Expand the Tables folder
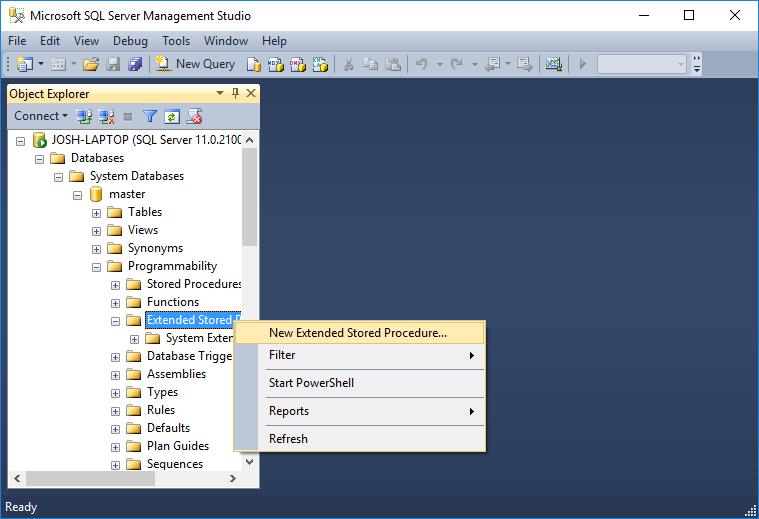Viewport: 759px width, 519px height. pyautogui.click(x=96, y=214)
